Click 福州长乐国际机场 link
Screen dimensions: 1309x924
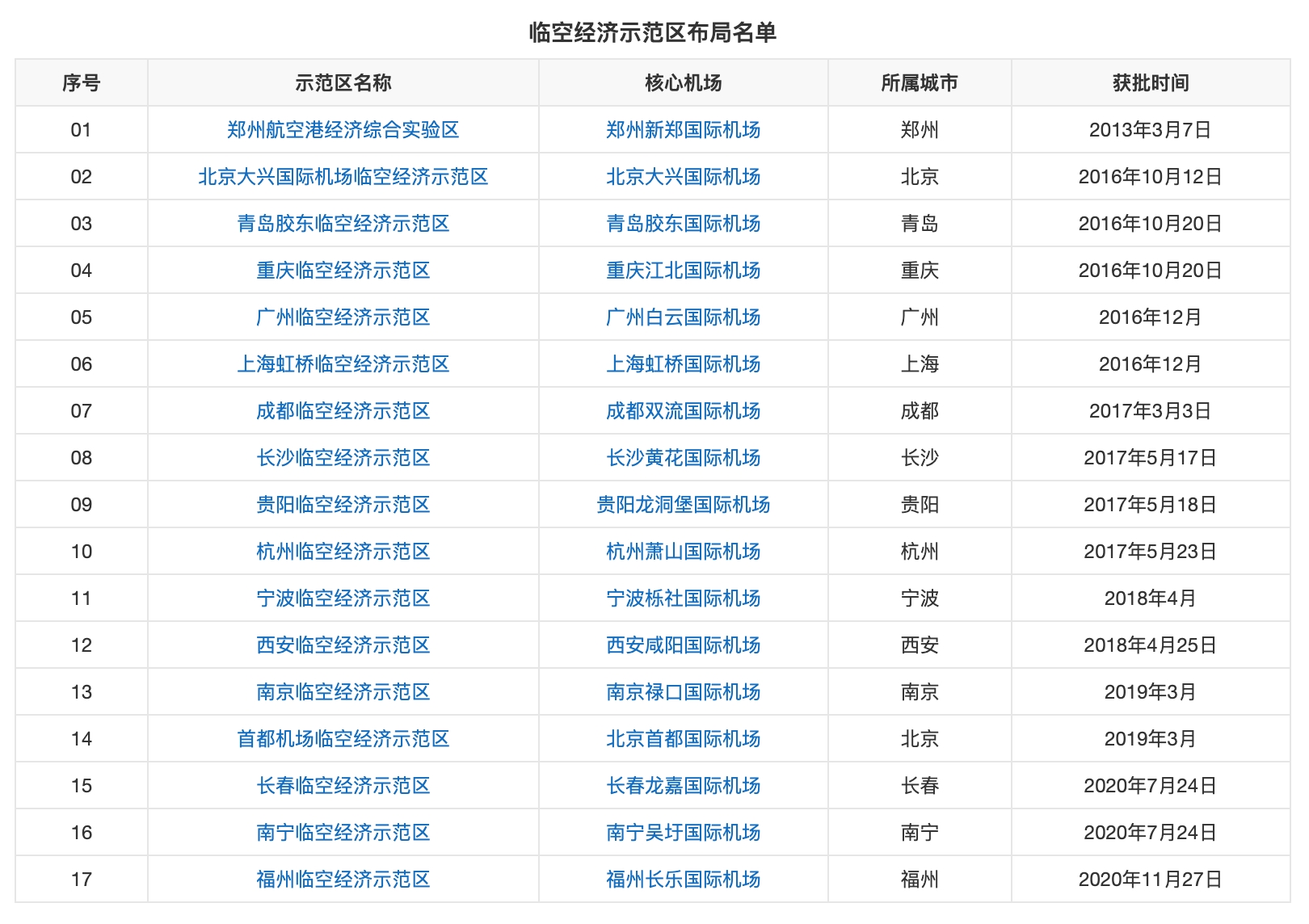click(x=684, y=880)
